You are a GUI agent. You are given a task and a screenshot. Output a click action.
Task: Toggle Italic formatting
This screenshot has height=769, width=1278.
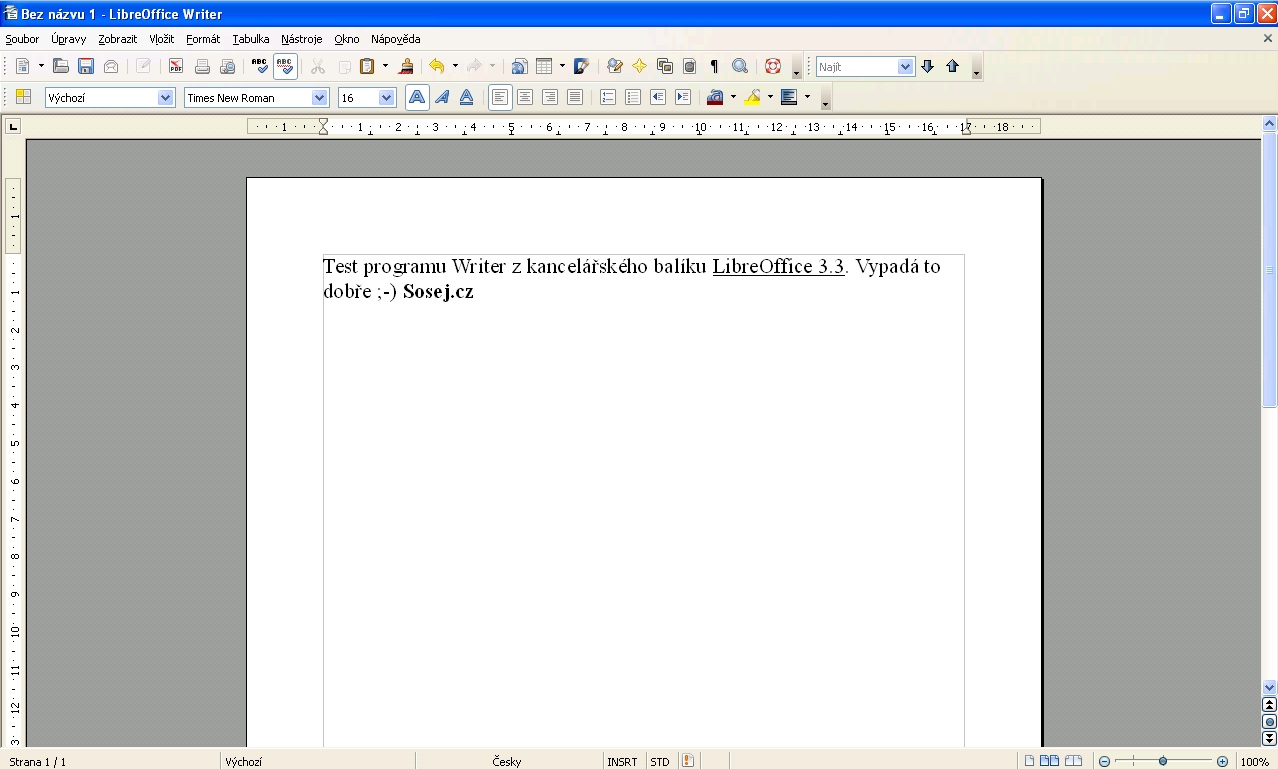442,98
